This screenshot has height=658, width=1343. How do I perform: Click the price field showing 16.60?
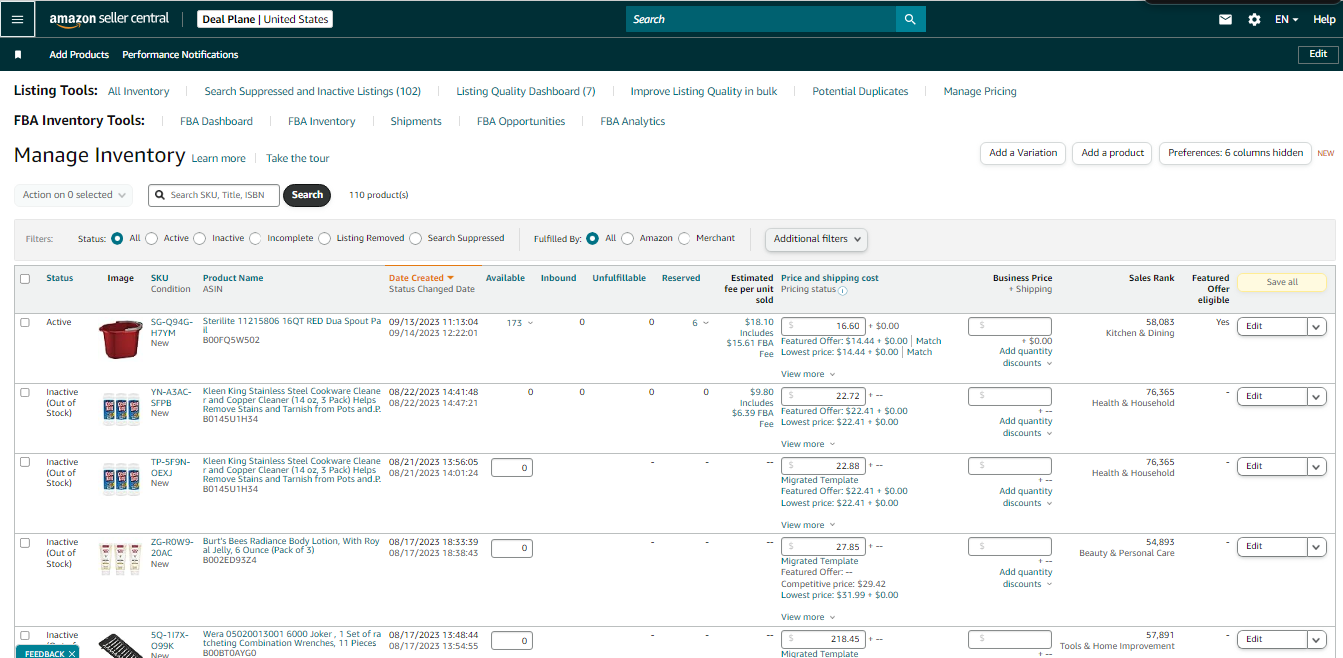tap(823, 326)
